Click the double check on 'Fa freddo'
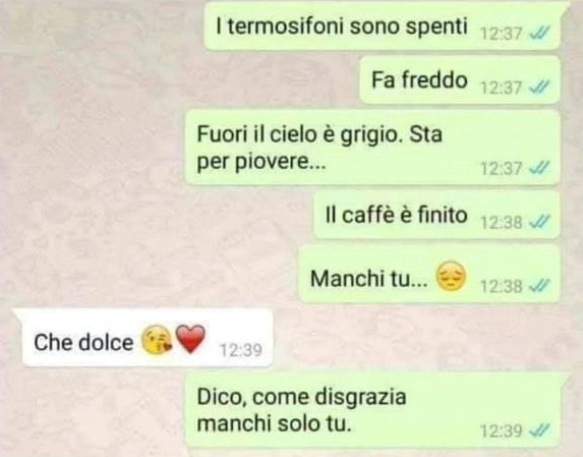Viewport: 583px width, 457px height. (x=539, y=88)
